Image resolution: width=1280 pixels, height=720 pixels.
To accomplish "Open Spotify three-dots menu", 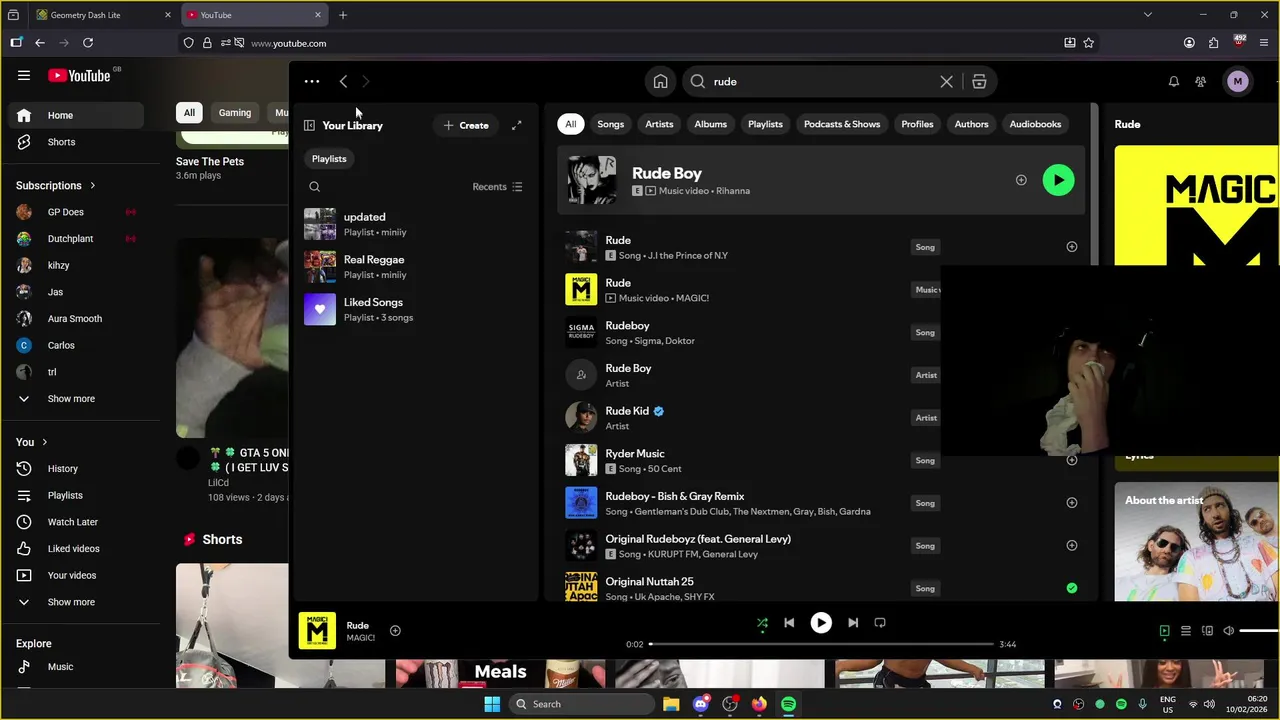I will coord(312,82).
